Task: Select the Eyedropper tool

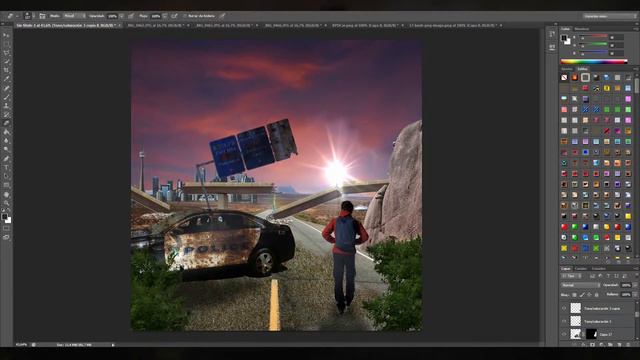Action: 7,79
